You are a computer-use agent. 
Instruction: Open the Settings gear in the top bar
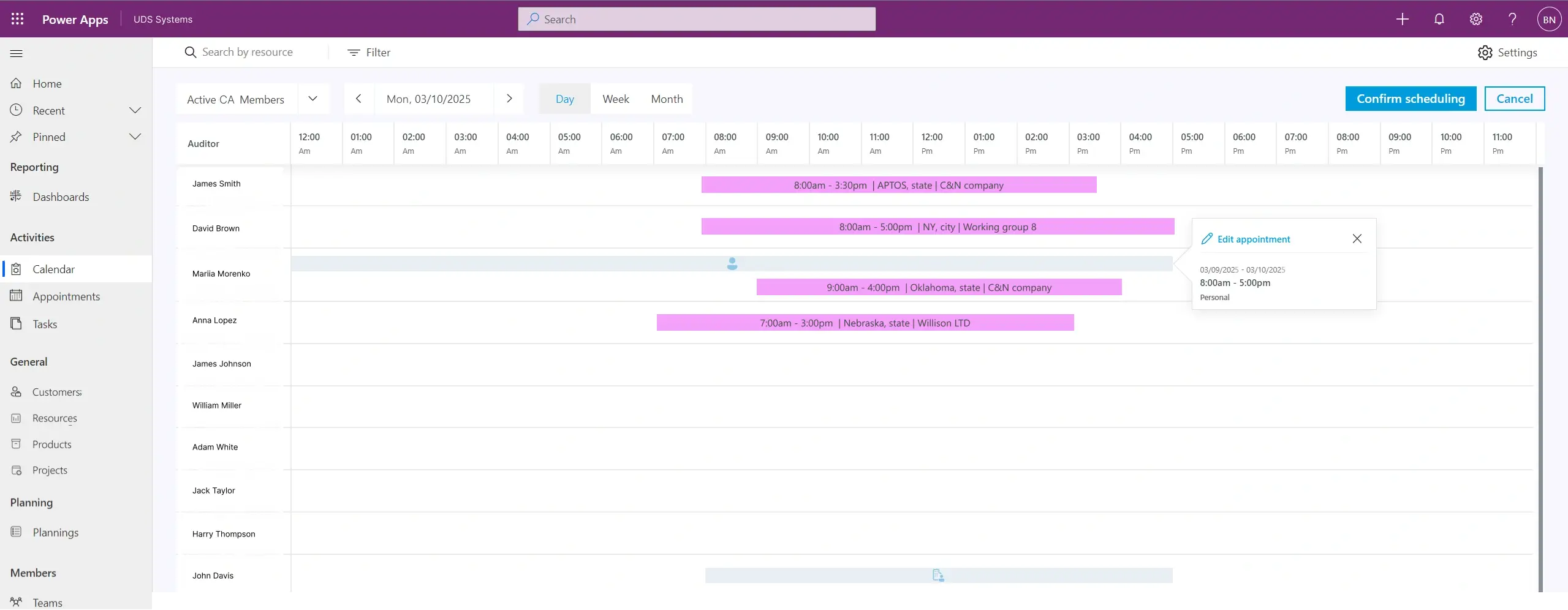[1475, 19]
